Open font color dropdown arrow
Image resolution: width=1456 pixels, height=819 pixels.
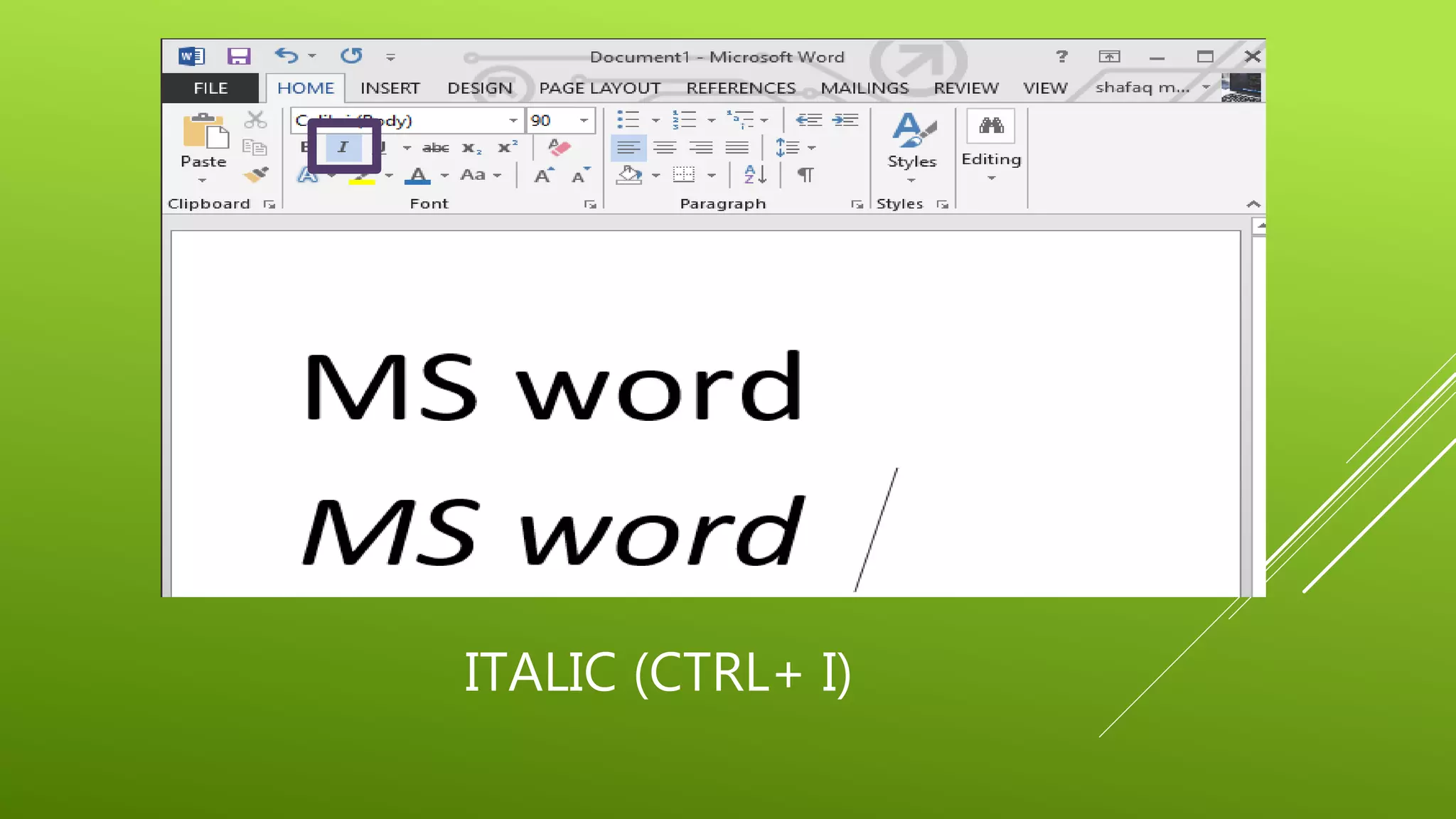click(445, 175)
